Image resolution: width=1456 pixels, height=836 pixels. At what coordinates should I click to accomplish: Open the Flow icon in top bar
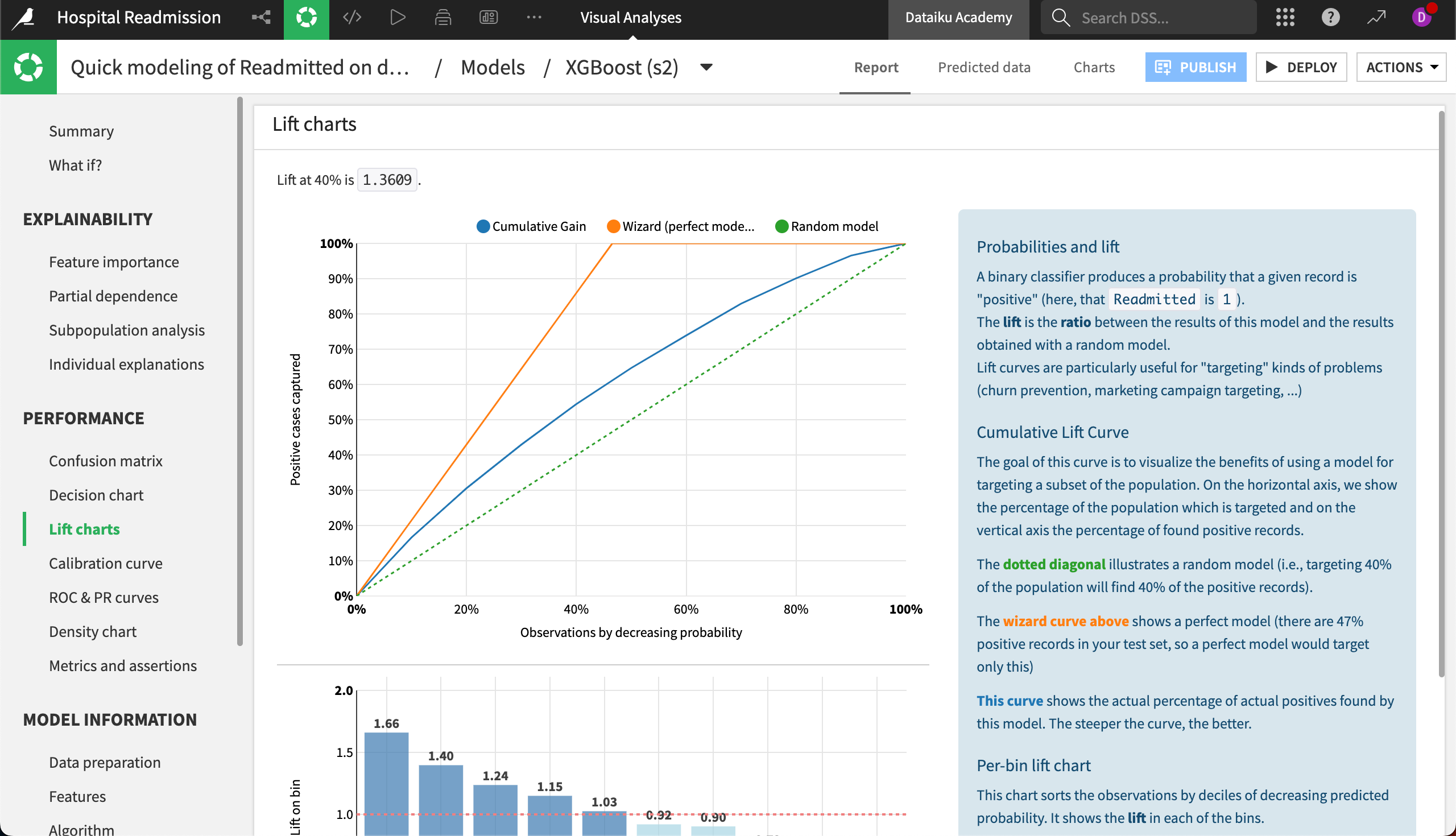(x=261, y=18)
